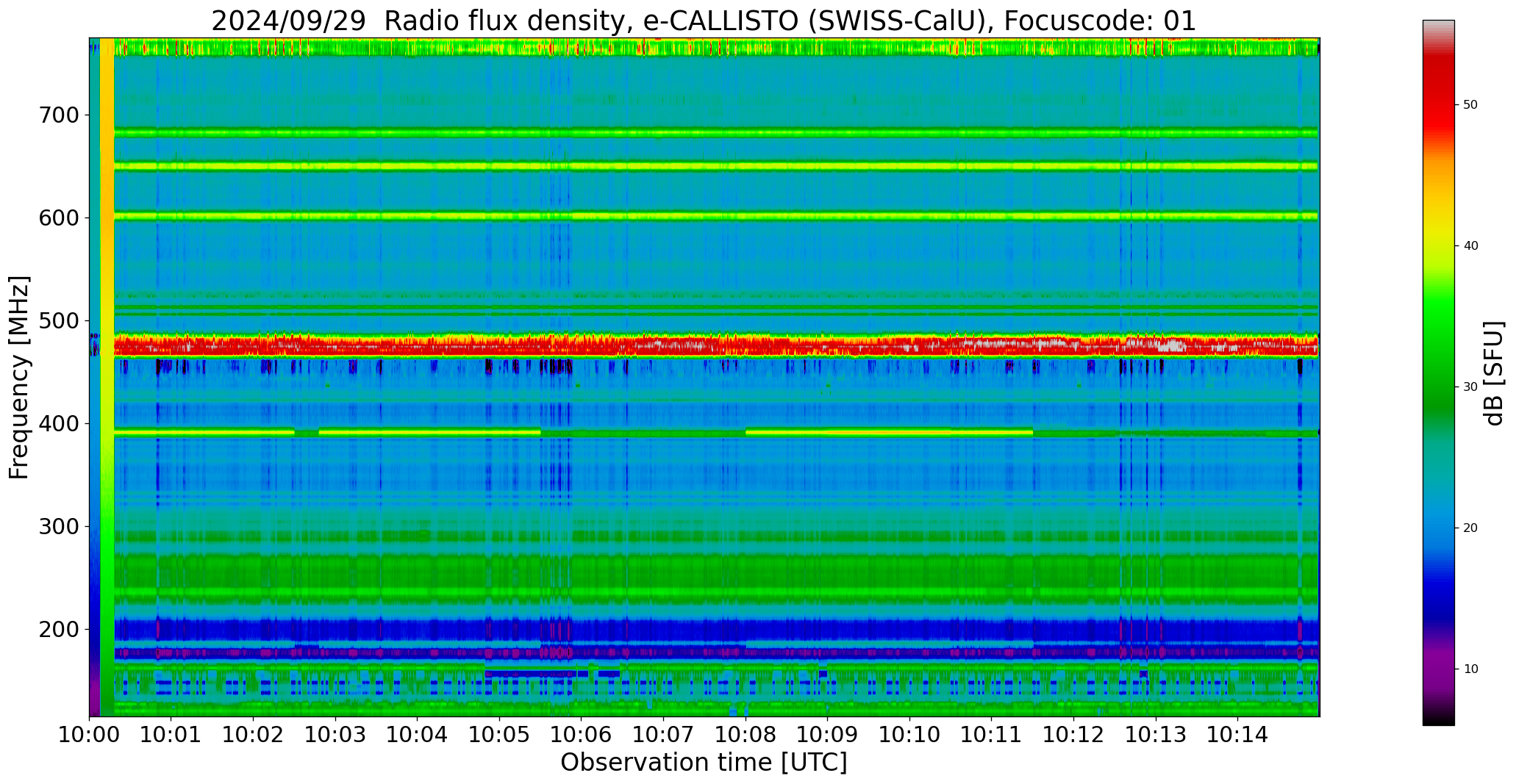Click the colorbar 20 tick label
Screen dimensions: 1516x784
[x=1470, y=528]
